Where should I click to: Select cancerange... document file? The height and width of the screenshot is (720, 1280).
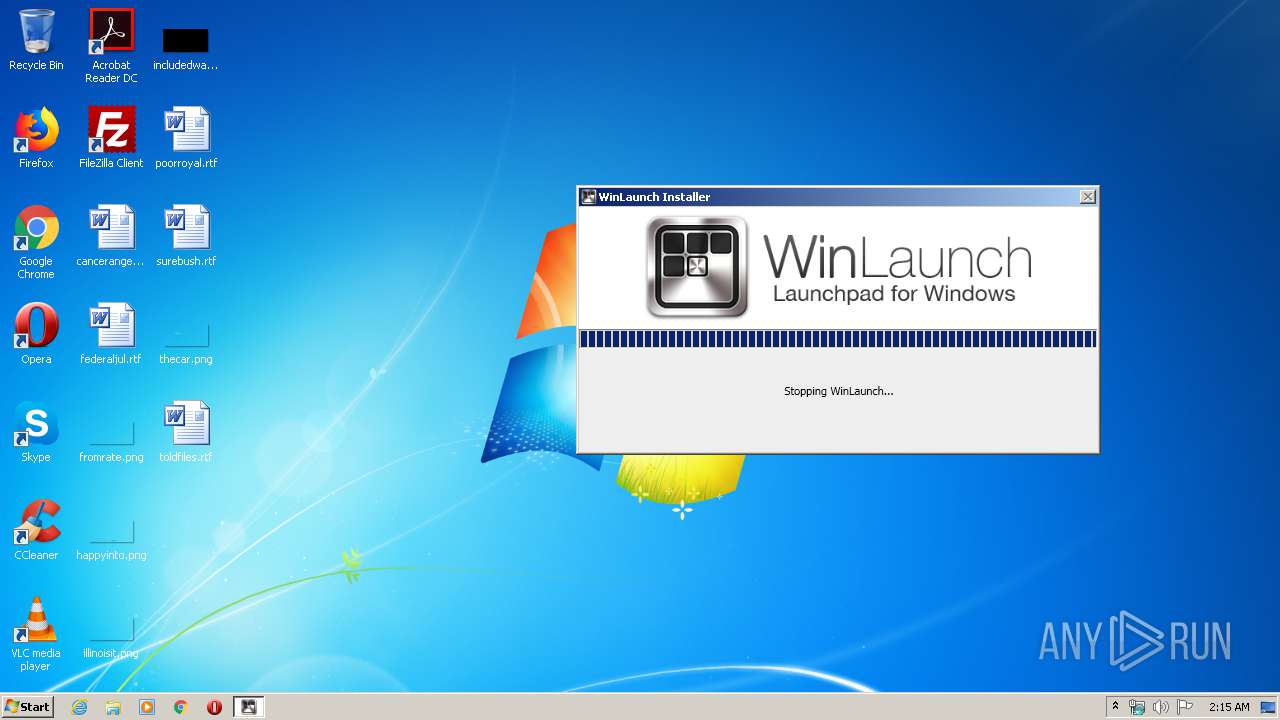[111, 236]
